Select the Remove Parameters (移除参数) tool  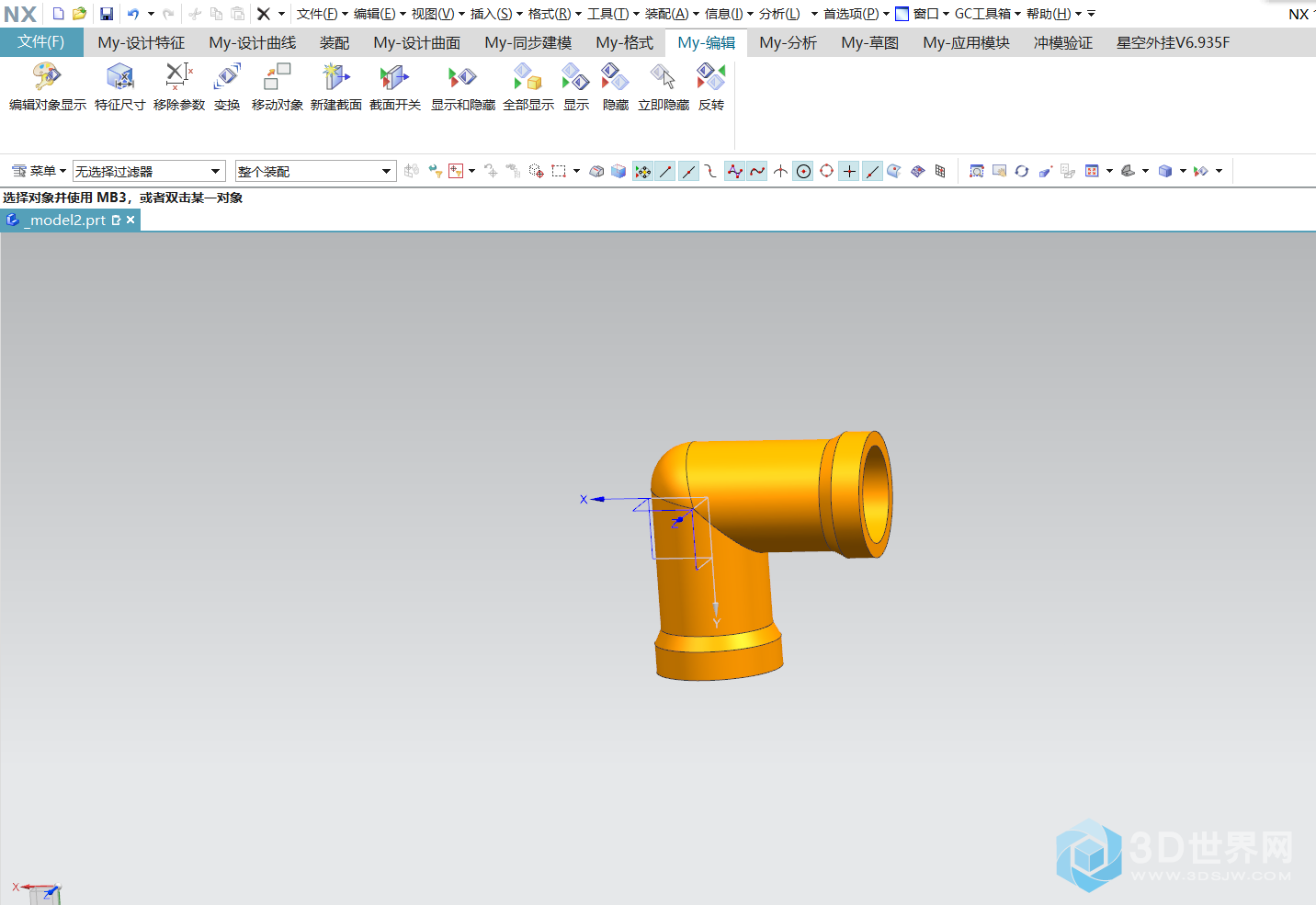[x=179, y=85]
